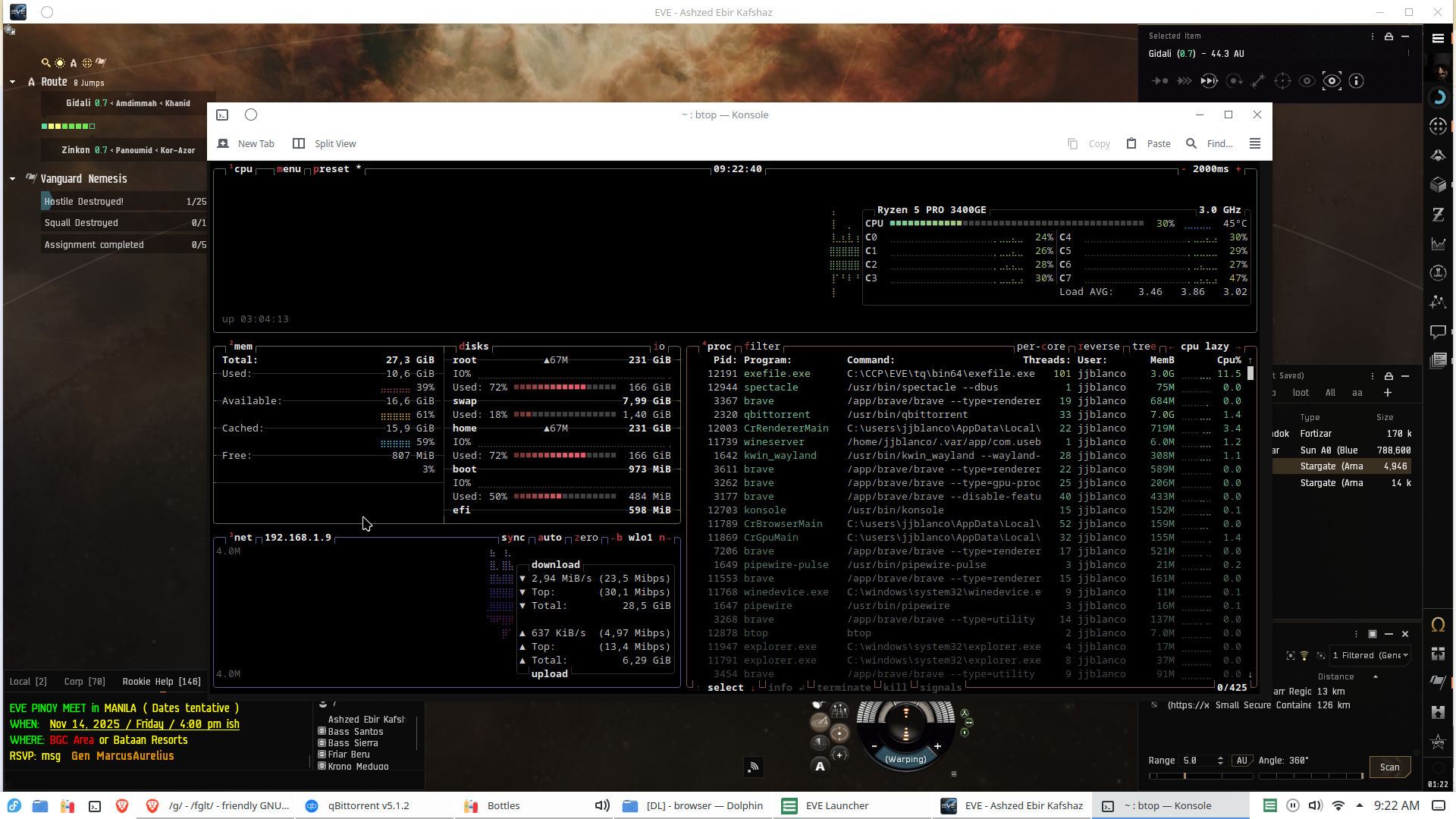The height and width of the screenshot is (819, 1456).
Task: Click Split View in Konsole toolbar
Action: pos(325,143)
